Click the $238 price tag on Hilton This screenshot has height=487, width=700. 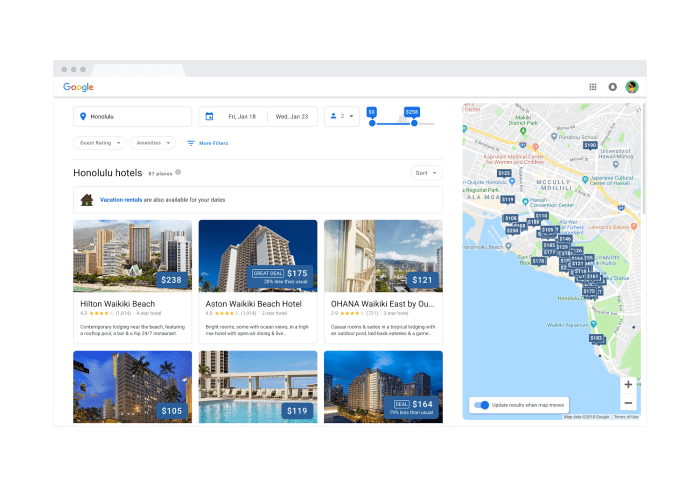[x=171, y=280]
